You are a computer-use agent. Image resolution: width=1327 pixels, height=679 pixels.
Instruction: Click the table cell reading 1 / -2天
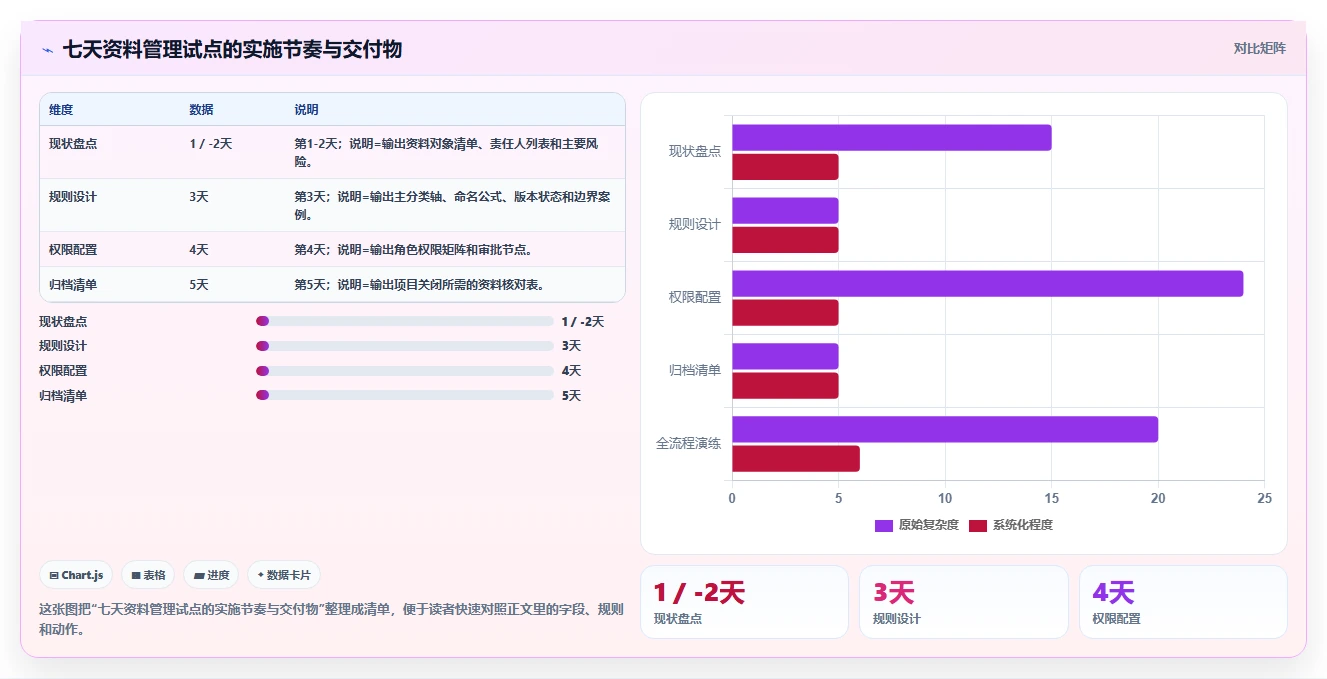210,144
